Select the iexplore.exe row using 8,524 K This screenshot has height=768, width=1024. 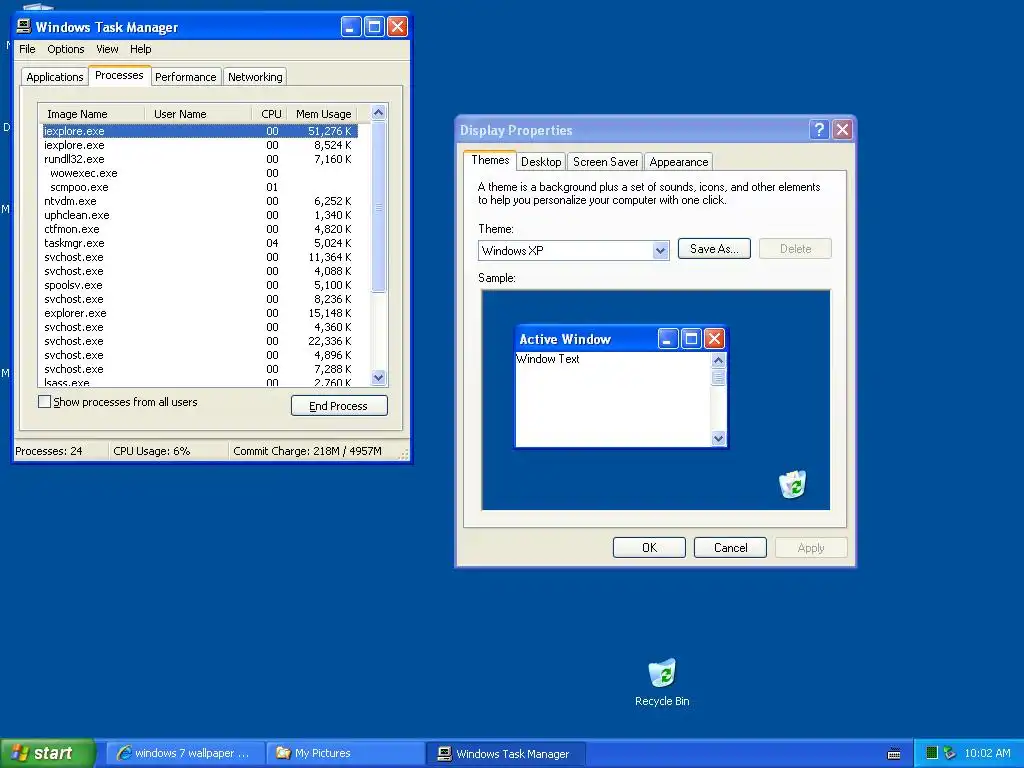[x=199, y=145]
